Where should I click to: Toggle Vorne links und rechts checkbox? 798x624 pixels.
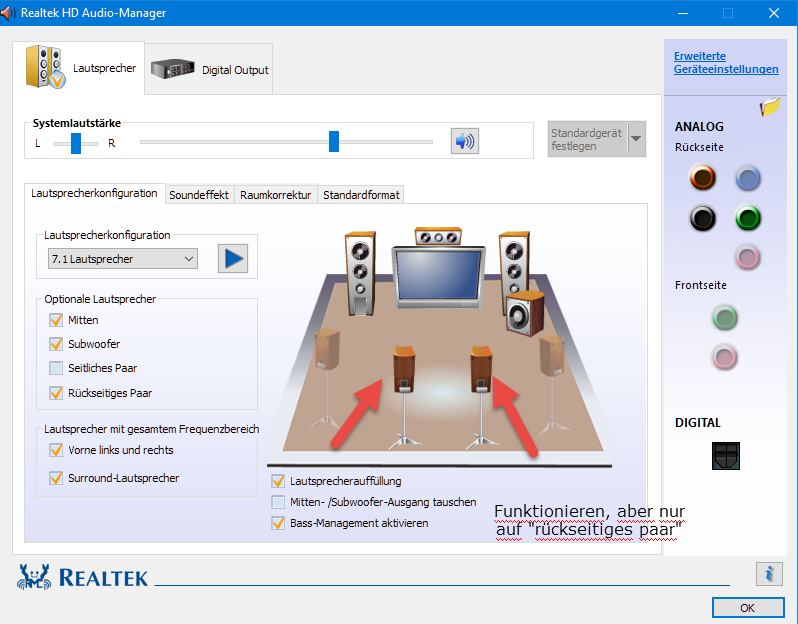click(56, 450)
